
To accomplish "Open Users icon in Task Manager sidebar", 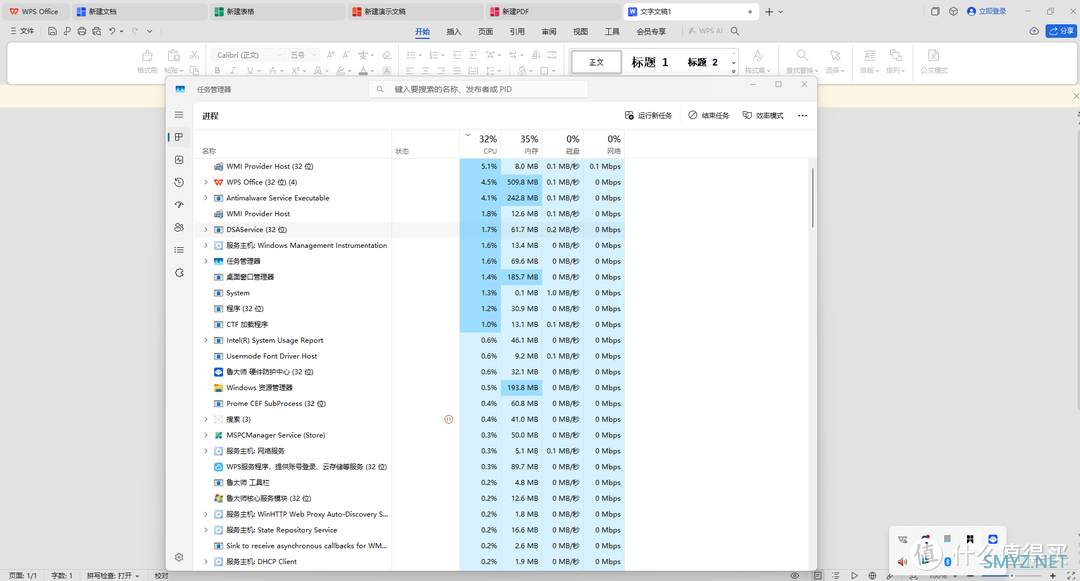I will (x=179, y=227).
